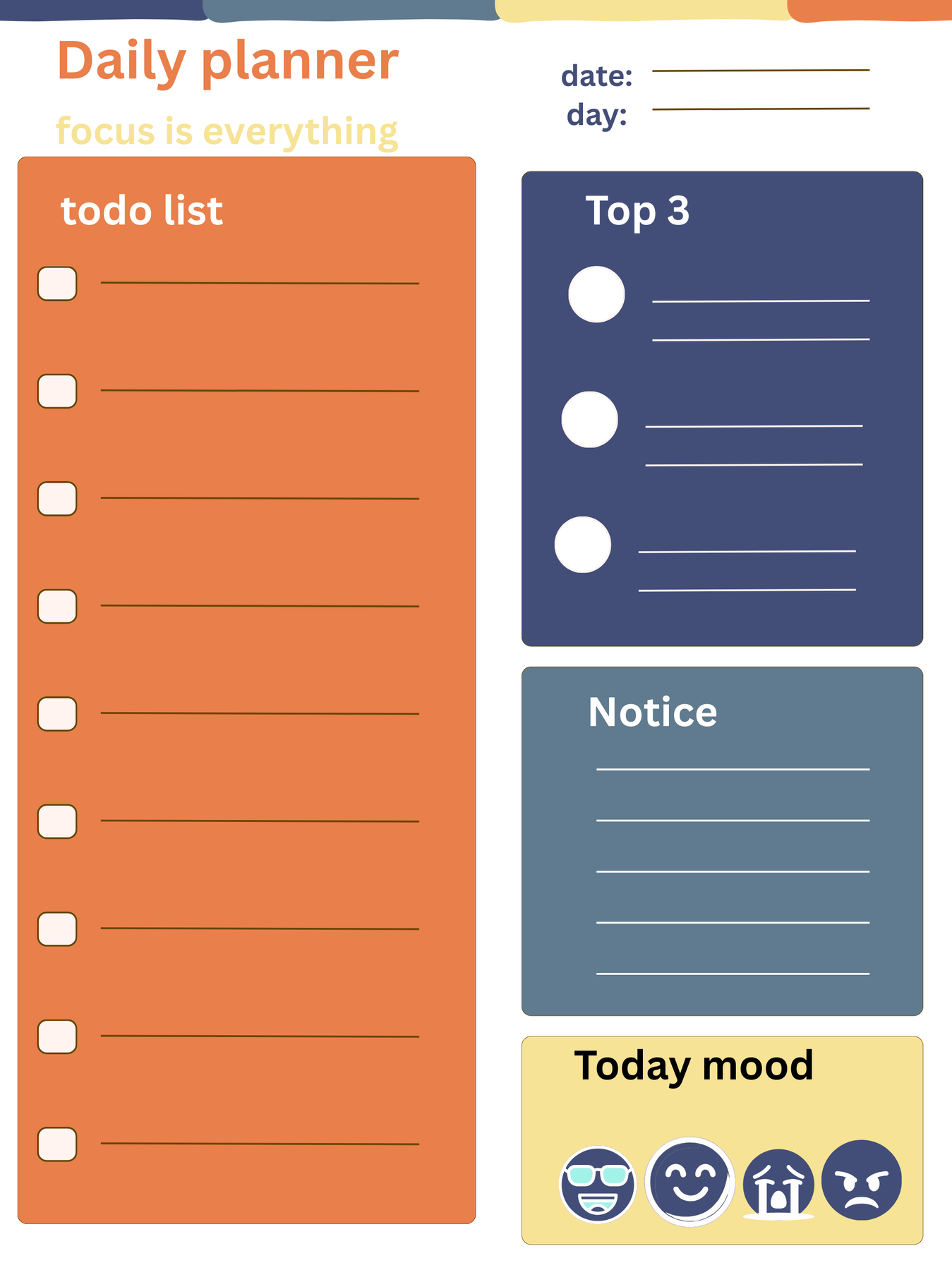Select the smiling mood emoji

coord(689,1181)
